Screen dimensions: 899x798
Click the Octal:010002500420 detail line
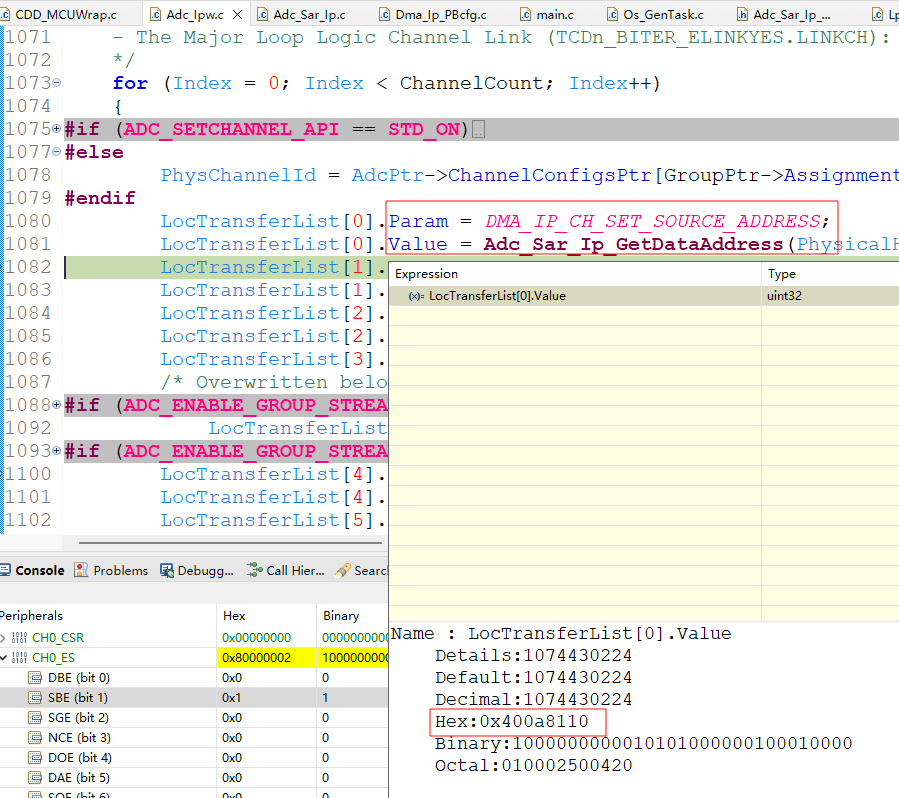533,765
